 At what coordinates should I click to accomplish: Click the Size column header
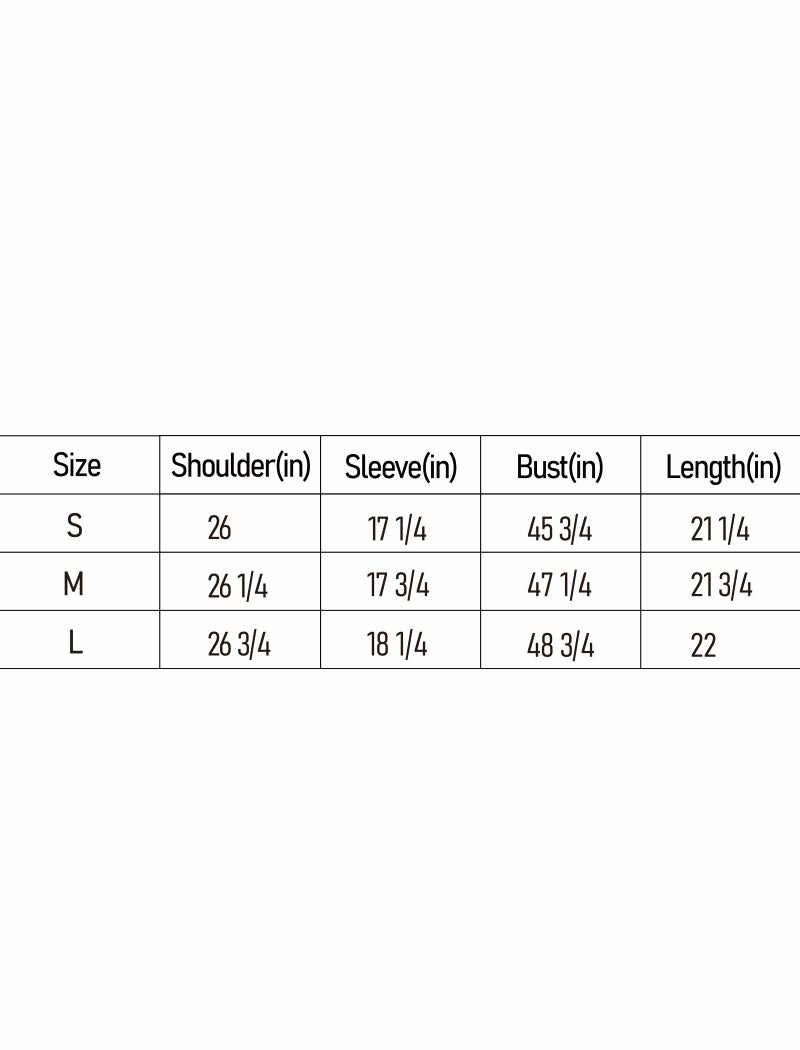click(77, 465)
